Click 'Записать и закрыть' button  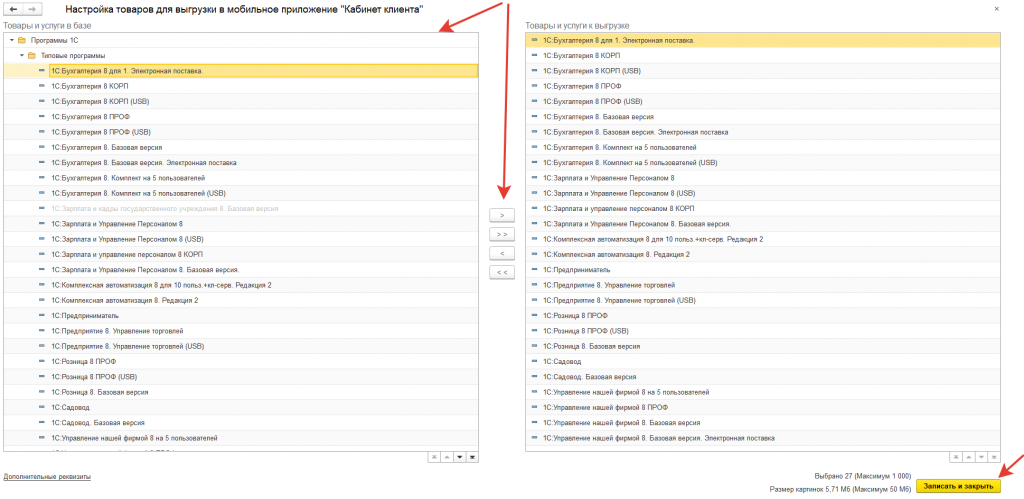coord(958,486)
